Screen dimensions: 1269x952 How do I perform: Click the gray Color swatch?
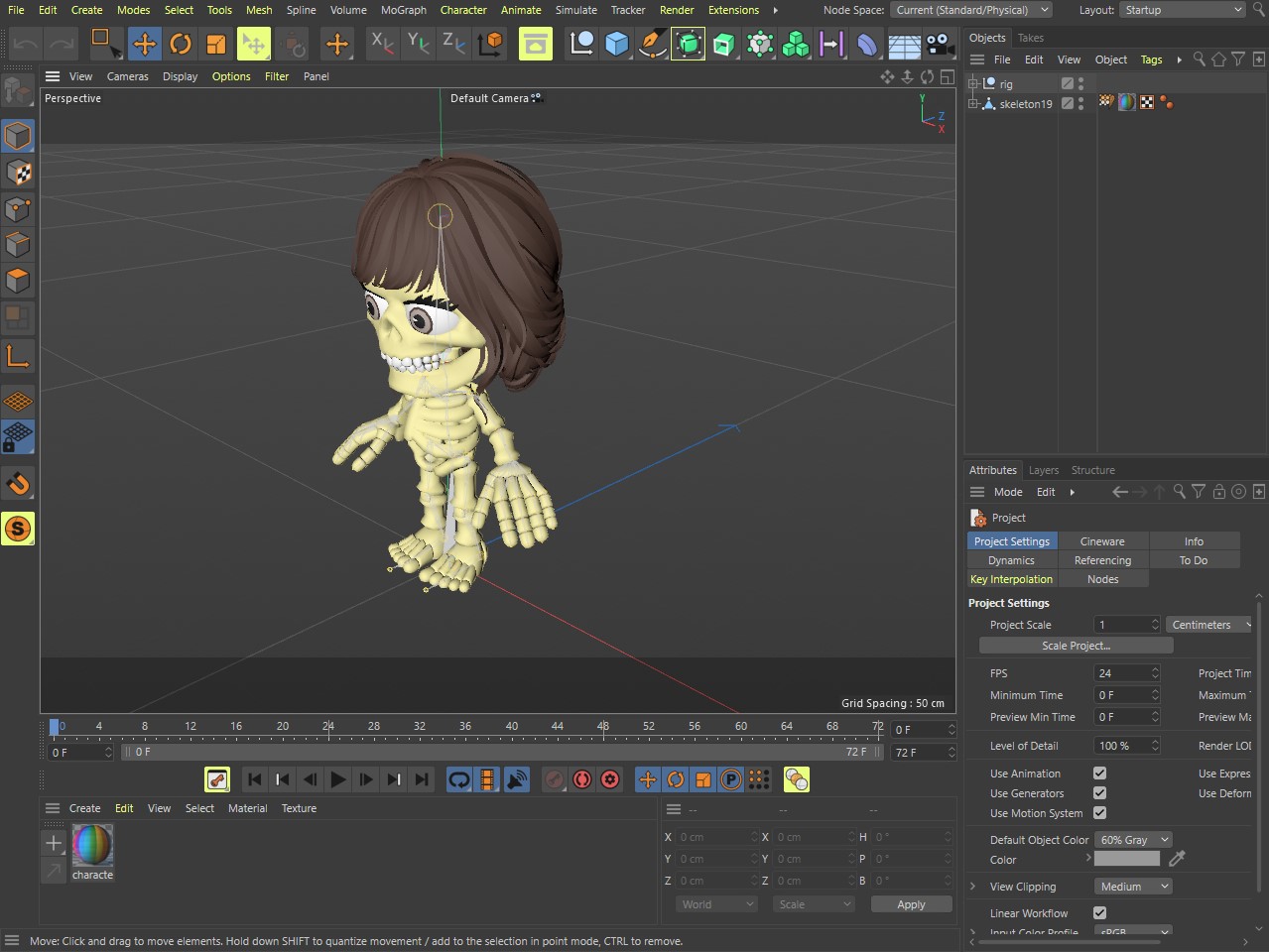pyautogui.click(x=1126, y=860)
